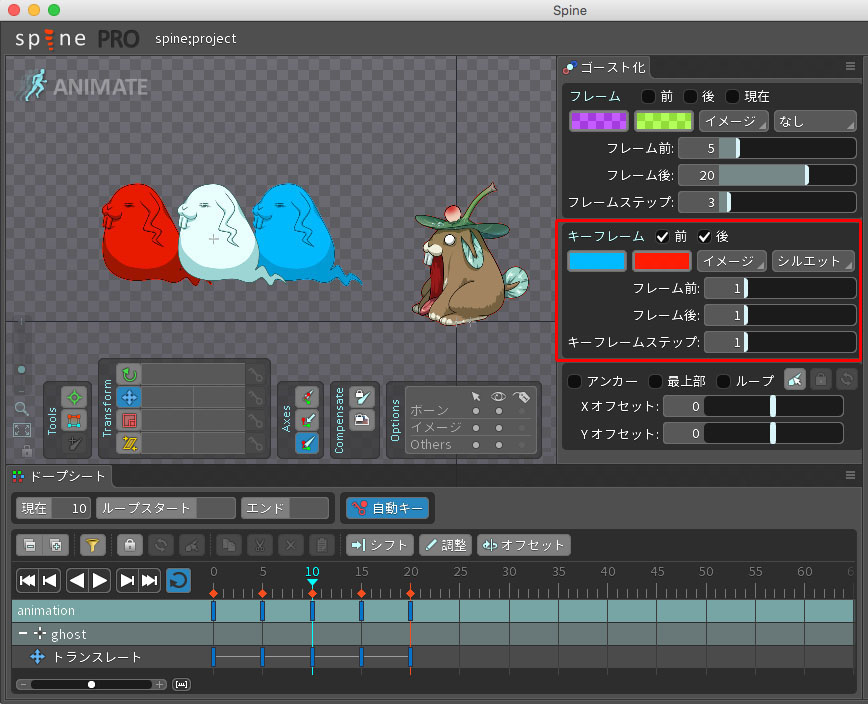This screenshot has height=704, width=868.
Task: Play the animation forward
Action: click(x=100, y=580)
